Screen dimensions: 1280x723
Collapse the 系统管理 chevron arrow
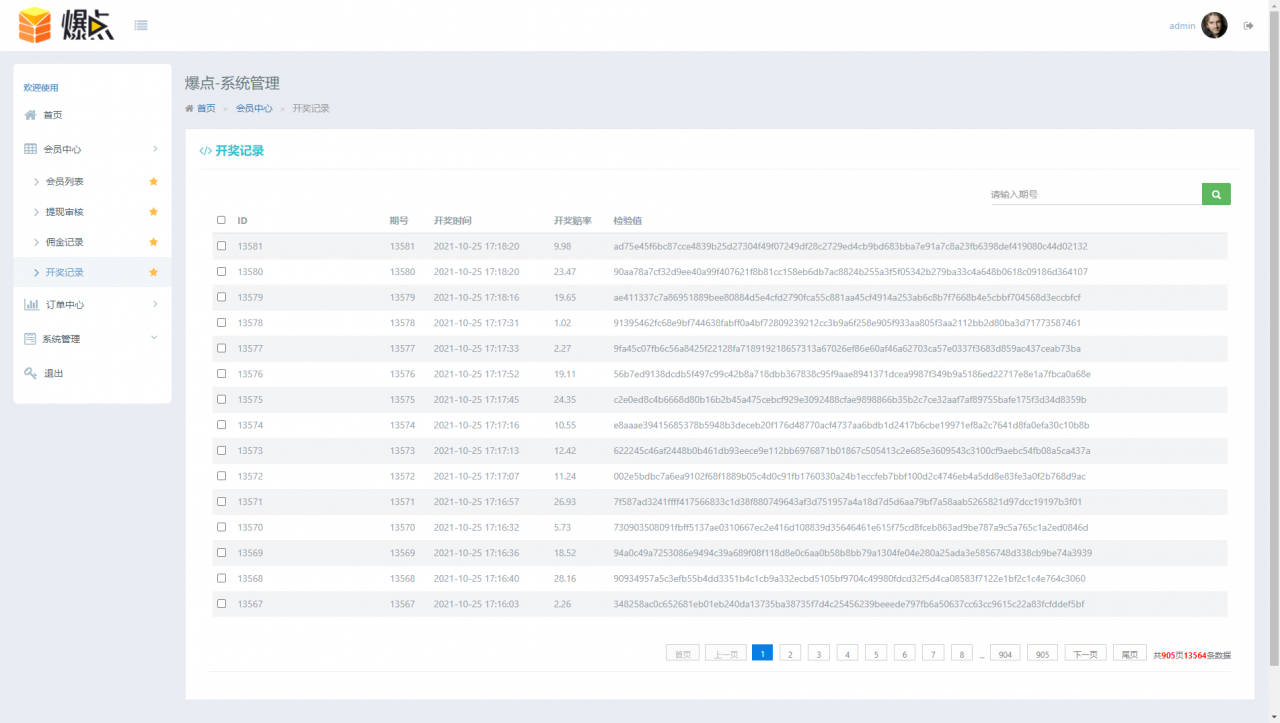(154, 338)
